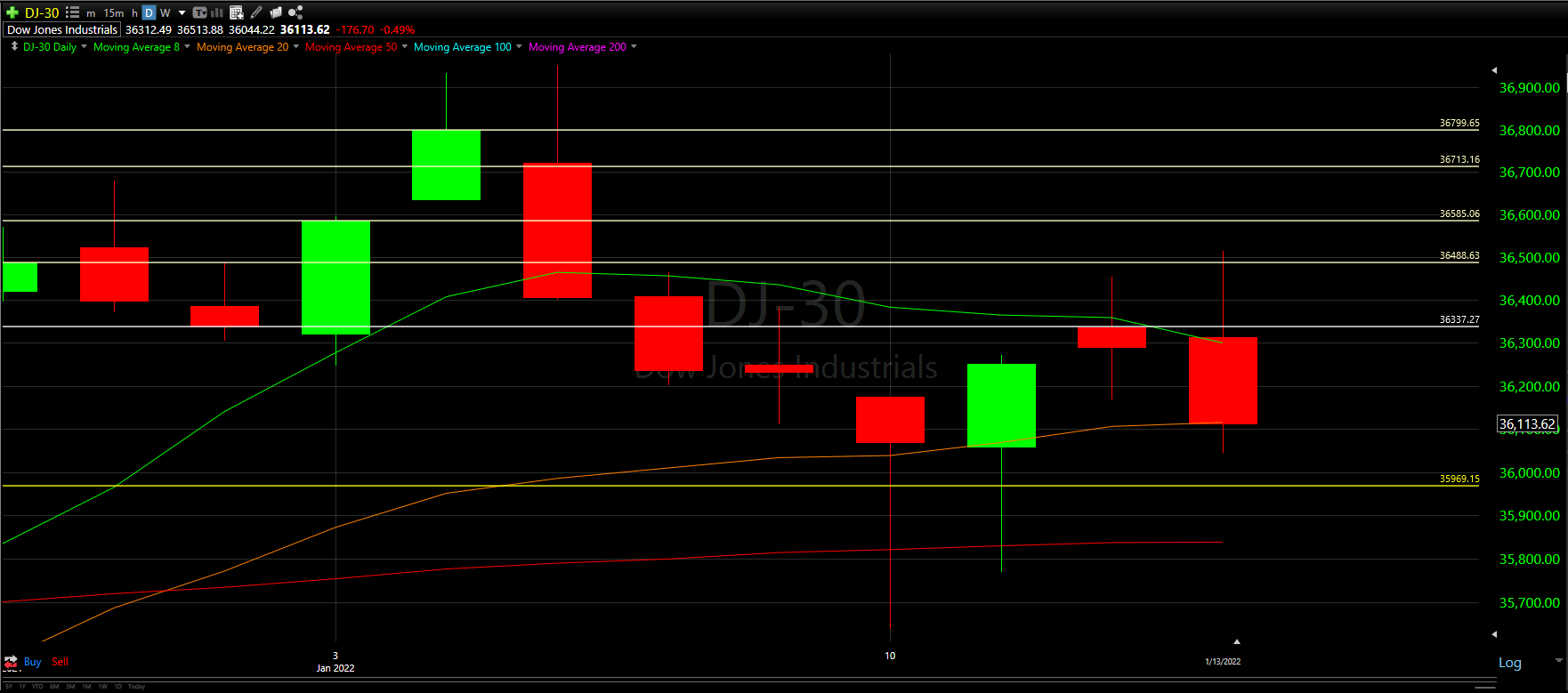Open dropdown arrow next to Log
This screenshot has height=693, width=1568.
pyautogui.click(x=1558, y=661)
